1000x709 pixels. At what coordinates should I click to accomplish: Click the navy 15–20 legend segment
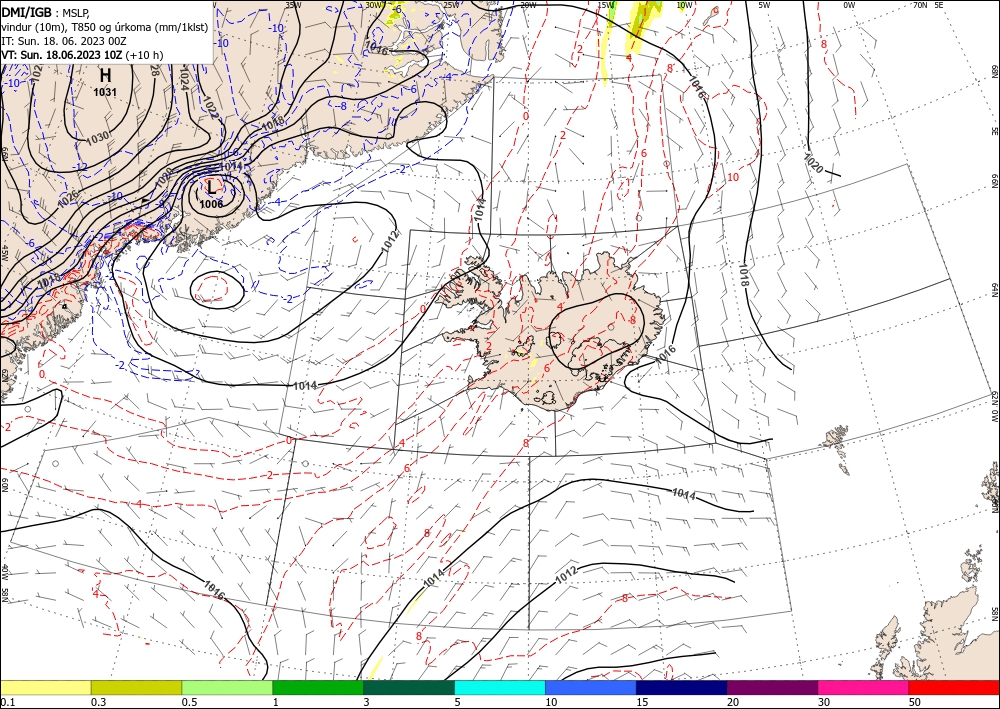point(681,687)
